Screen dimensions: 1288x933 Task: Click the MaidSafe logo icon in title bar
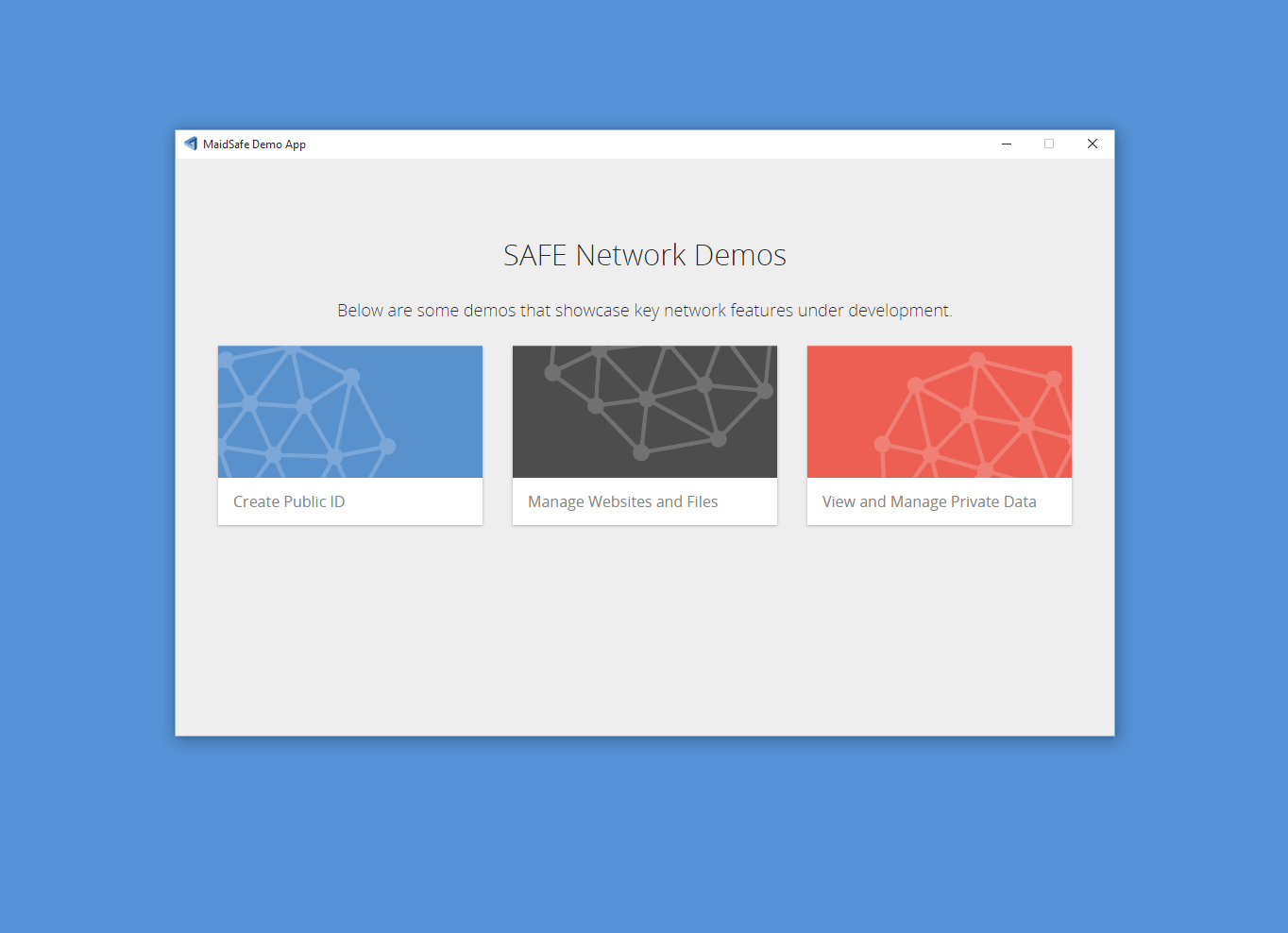[x=191, y=144]
